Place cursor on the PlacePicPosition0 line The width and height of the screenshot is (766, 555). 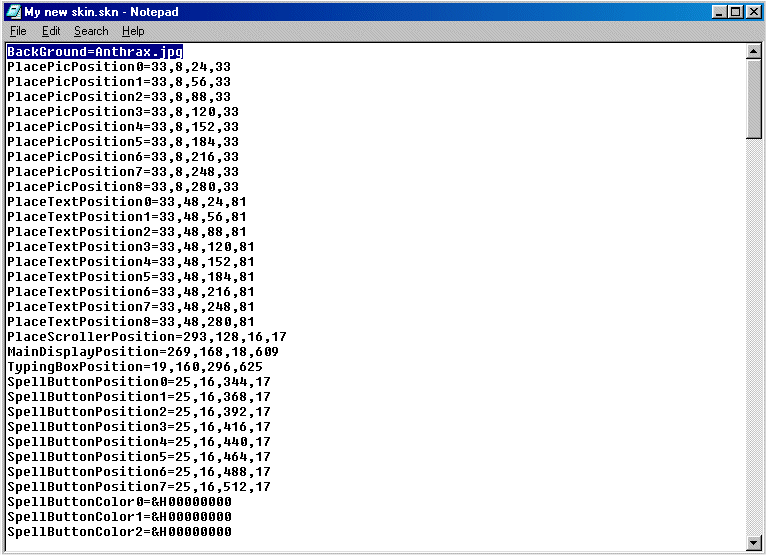pyautogui.click(x=118, y=67)
